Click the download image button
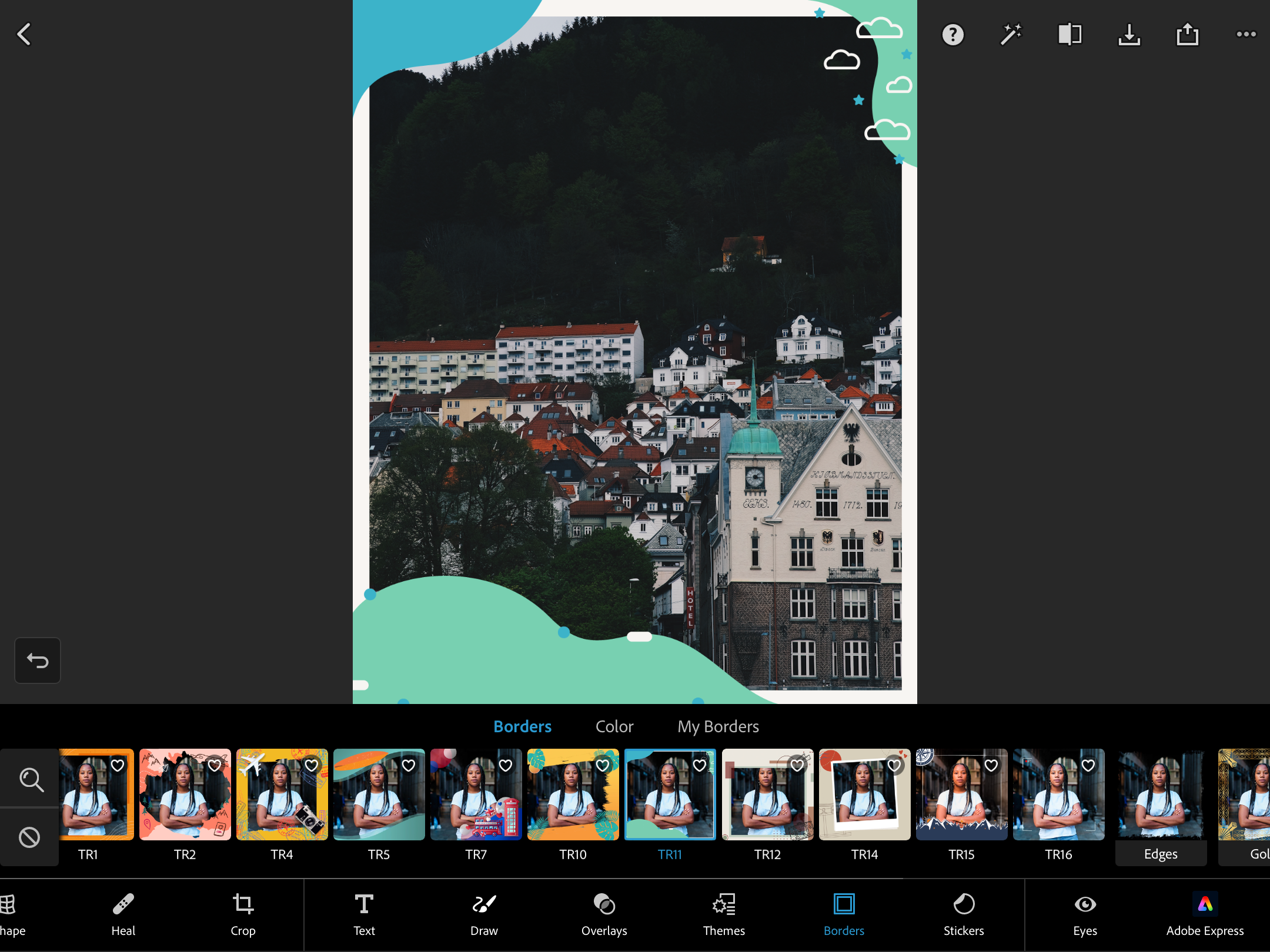The width and height of the screenshot is (1270, 952). point(1128,35)
